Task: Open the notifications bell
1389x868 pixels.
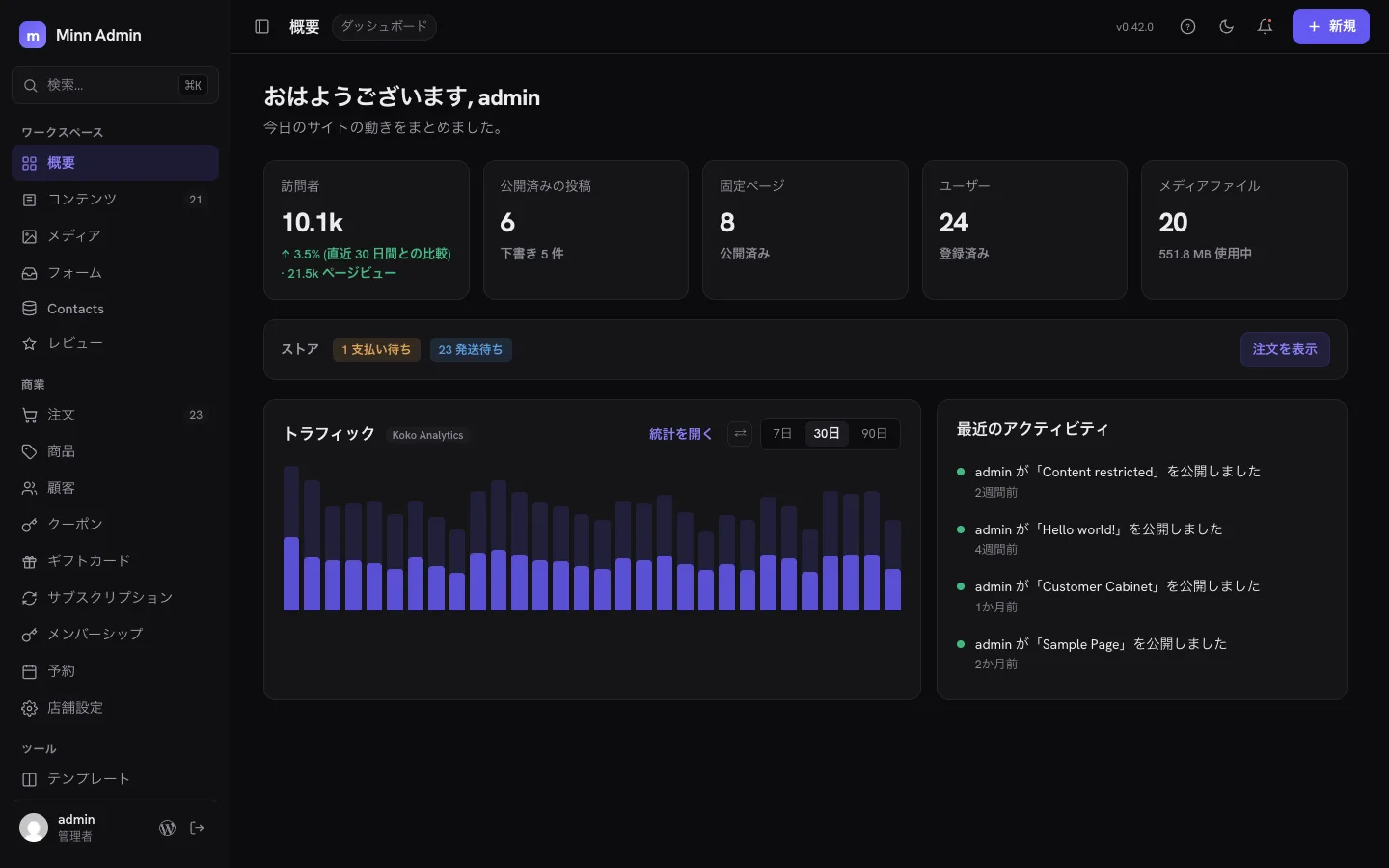Action: [x=1265, y=27]
